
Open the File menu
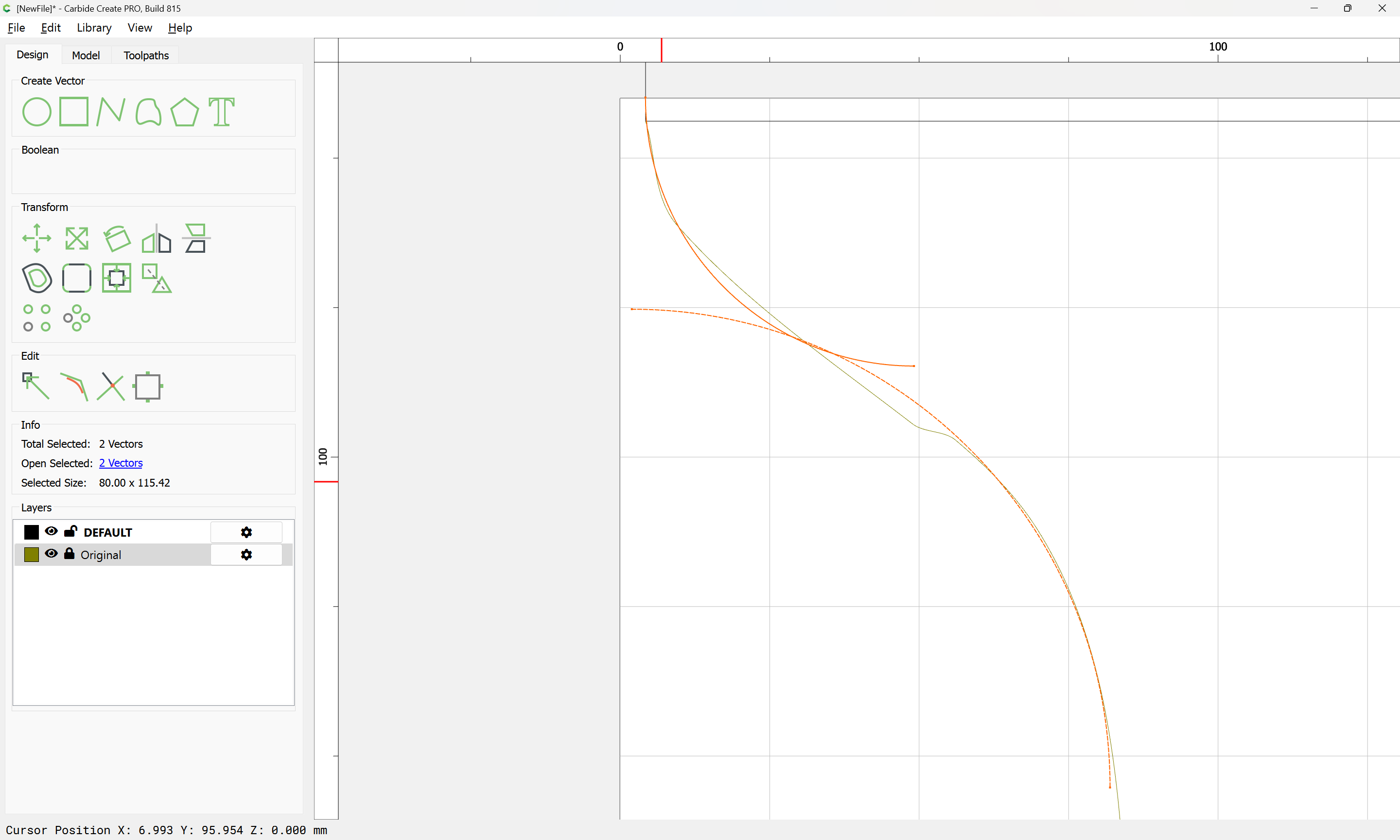[x=16, y=28]
